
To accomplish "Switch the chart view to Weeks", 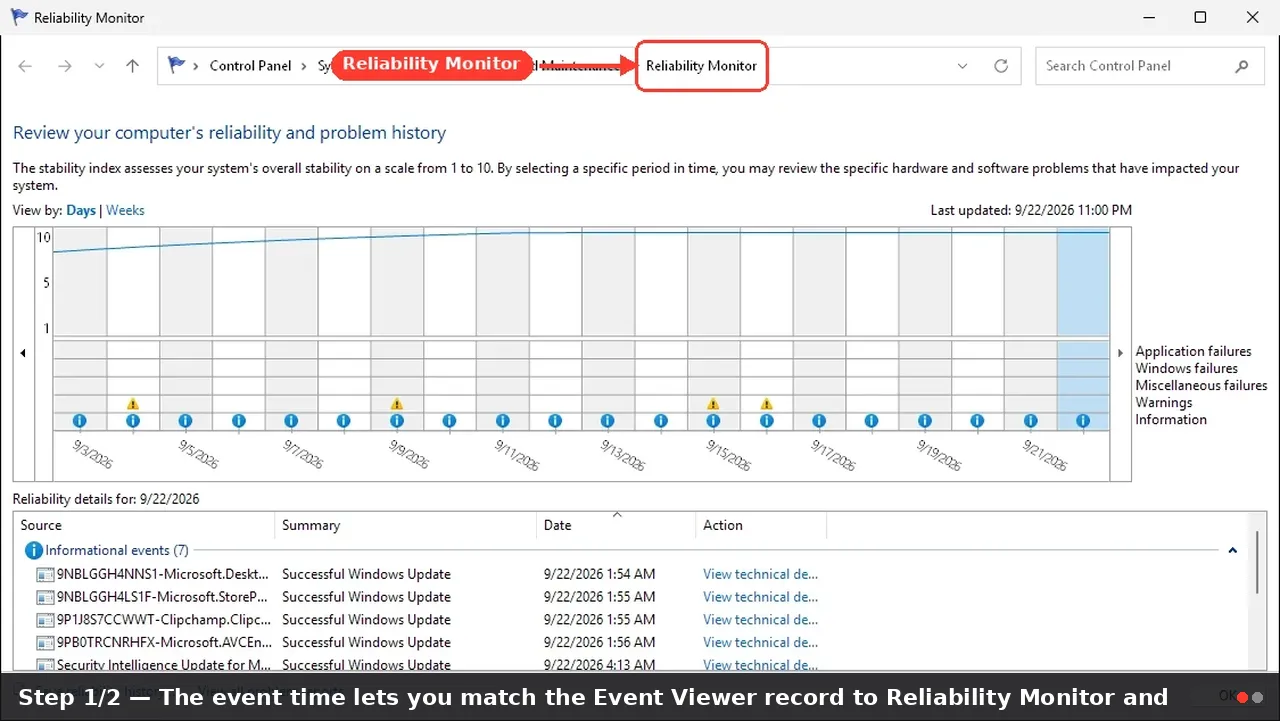I will (x=125, y=210).
